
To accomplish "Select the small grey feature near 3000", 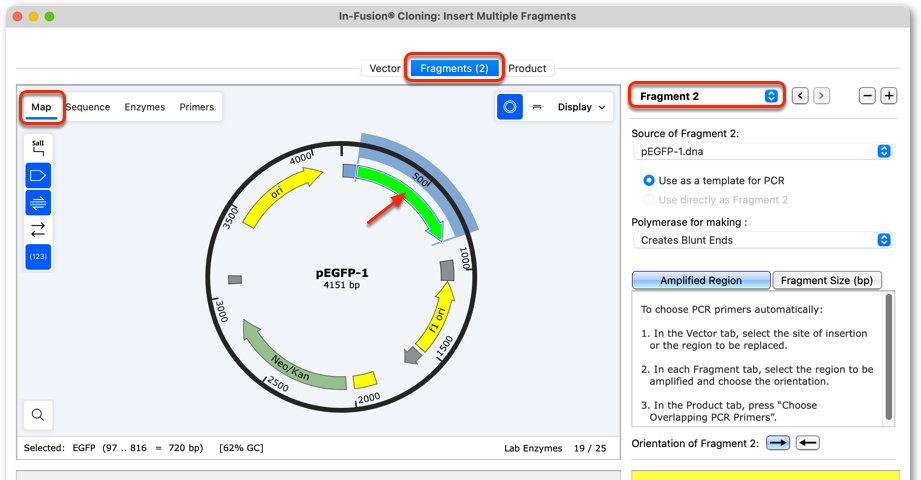I will point(235,280).
